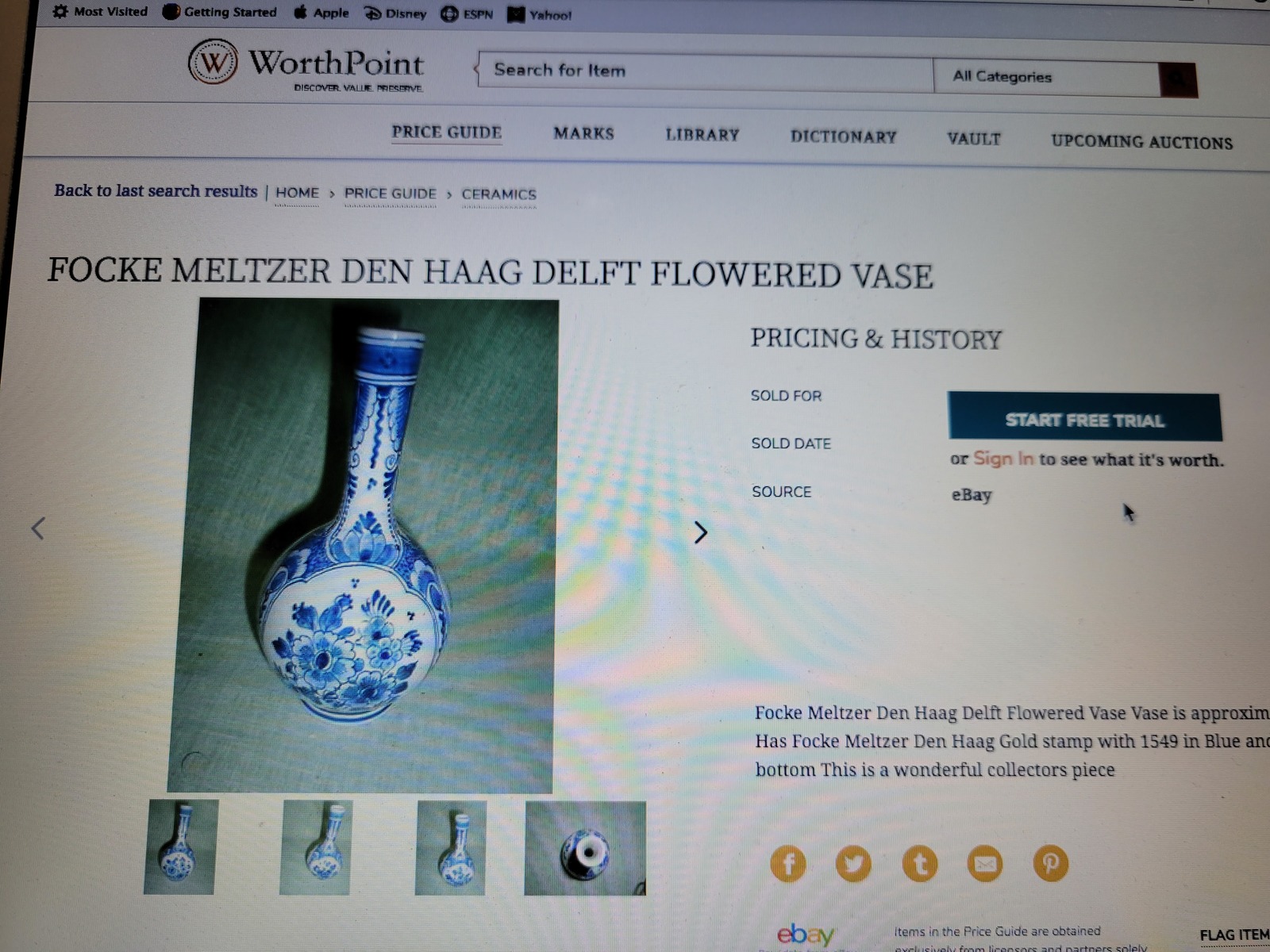1270x952 pixels.
Task: Show the previous vase image arrow
Action: click(x=37, y=528)
